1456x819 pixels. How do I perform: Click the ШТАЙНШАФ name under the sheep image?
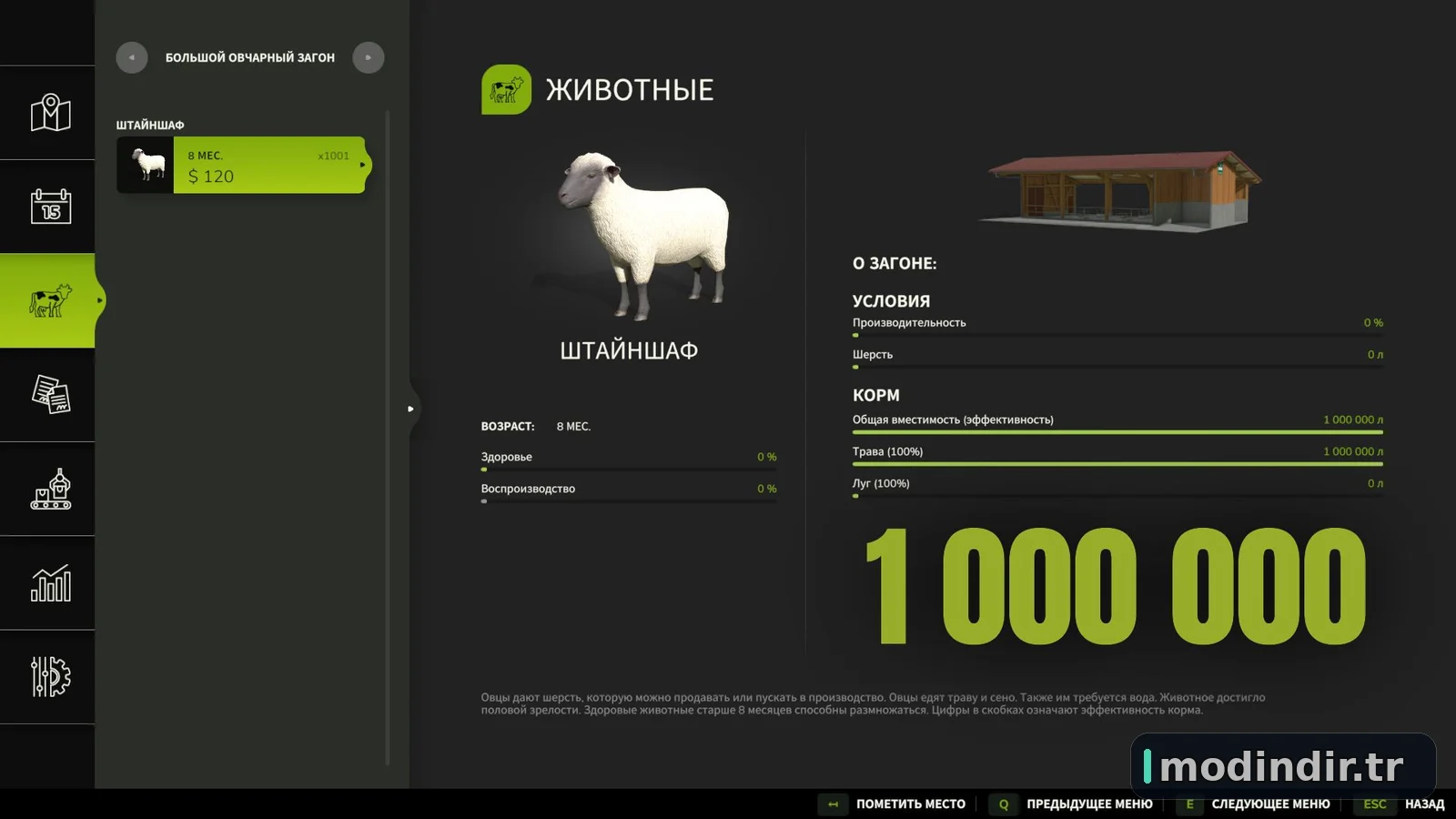click(629, 350)
